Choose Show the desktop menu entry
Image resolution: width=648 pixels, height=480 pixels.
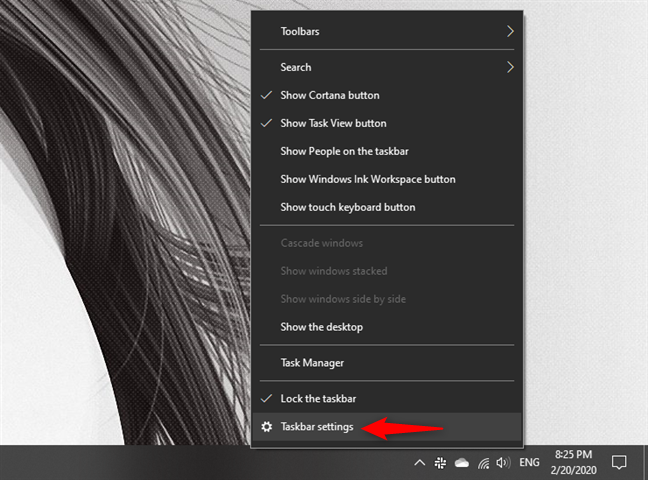click(x=321, y=327)
